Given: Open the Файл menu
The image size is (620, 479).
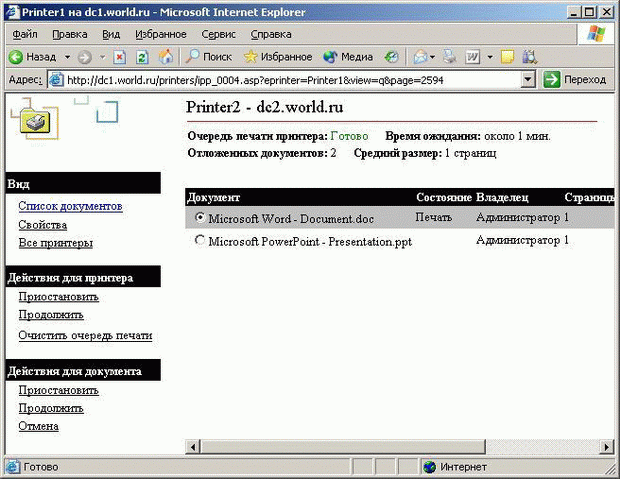Looking at the screenshot, I should (x=25, y=34).
